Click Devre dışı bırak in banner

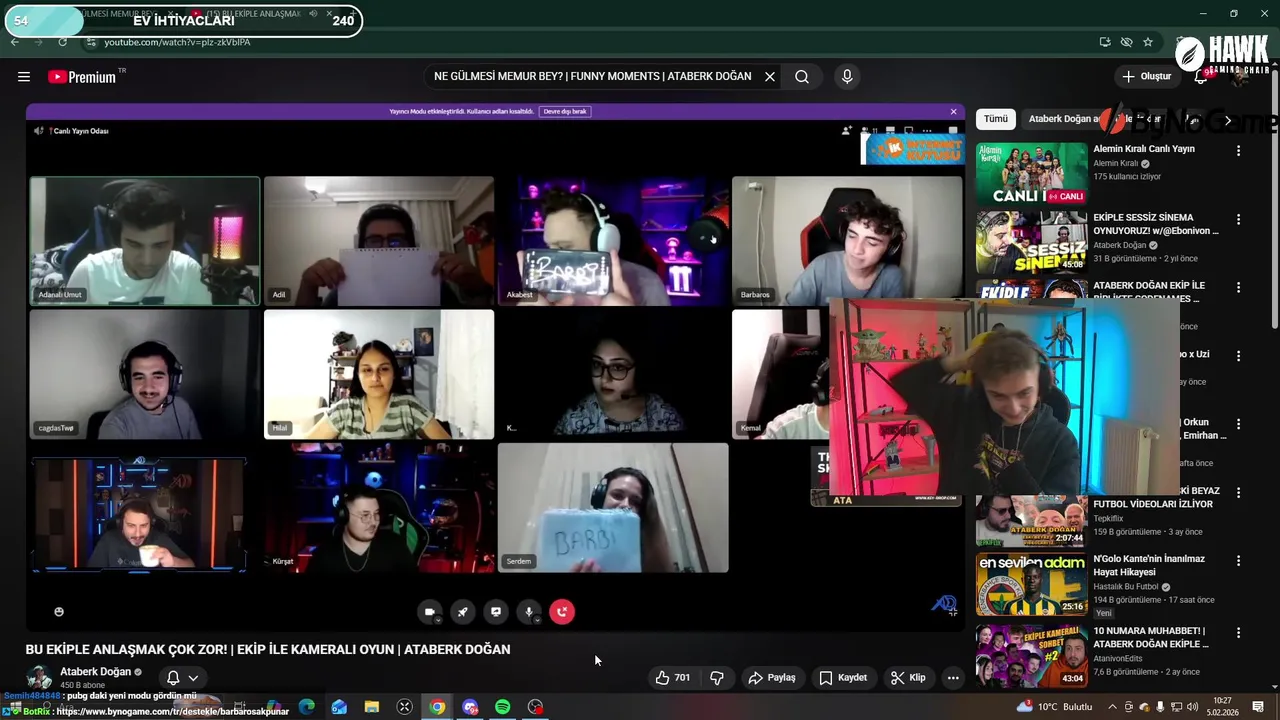pos(565,112)
